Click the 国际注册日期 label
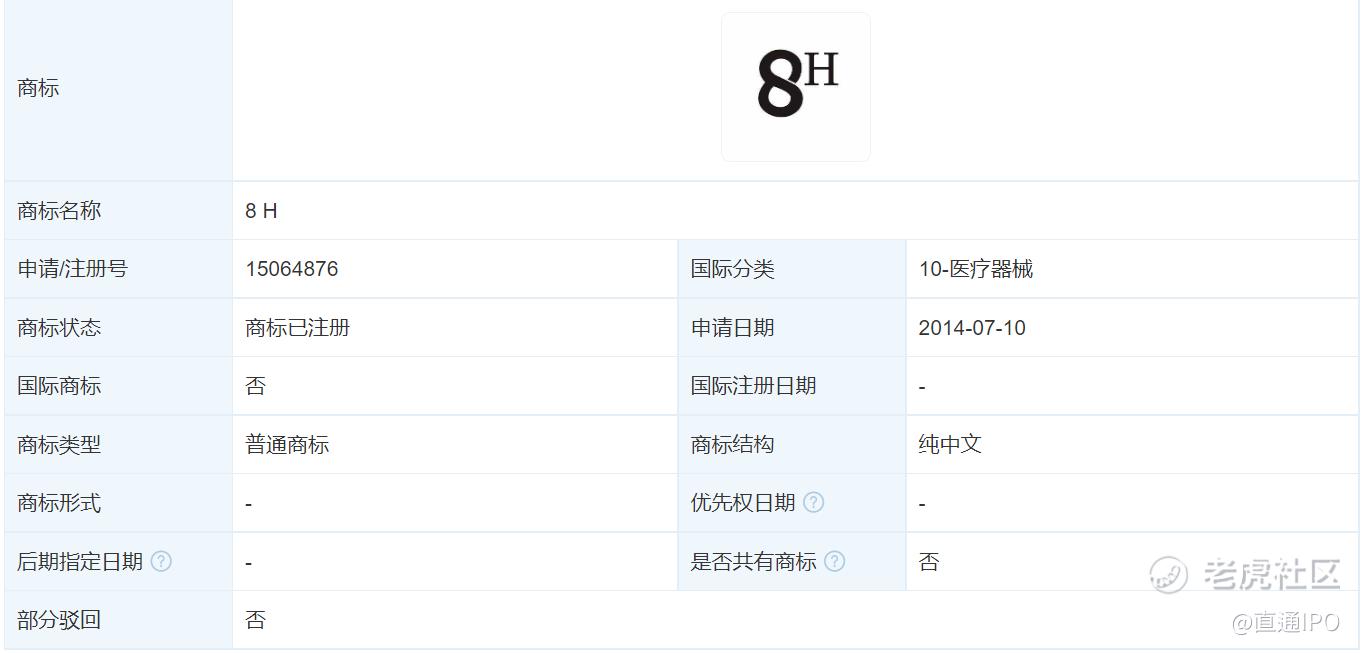The height and width of the screenshot is (653, 1367). click(754, 386)
